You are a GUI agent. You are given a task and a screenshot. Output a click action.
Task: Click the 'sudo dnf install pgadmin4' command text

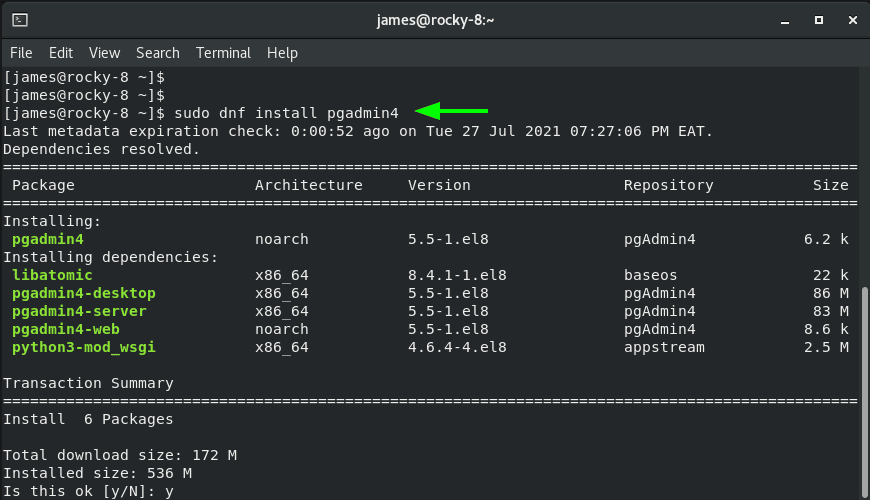click(286, 113)
